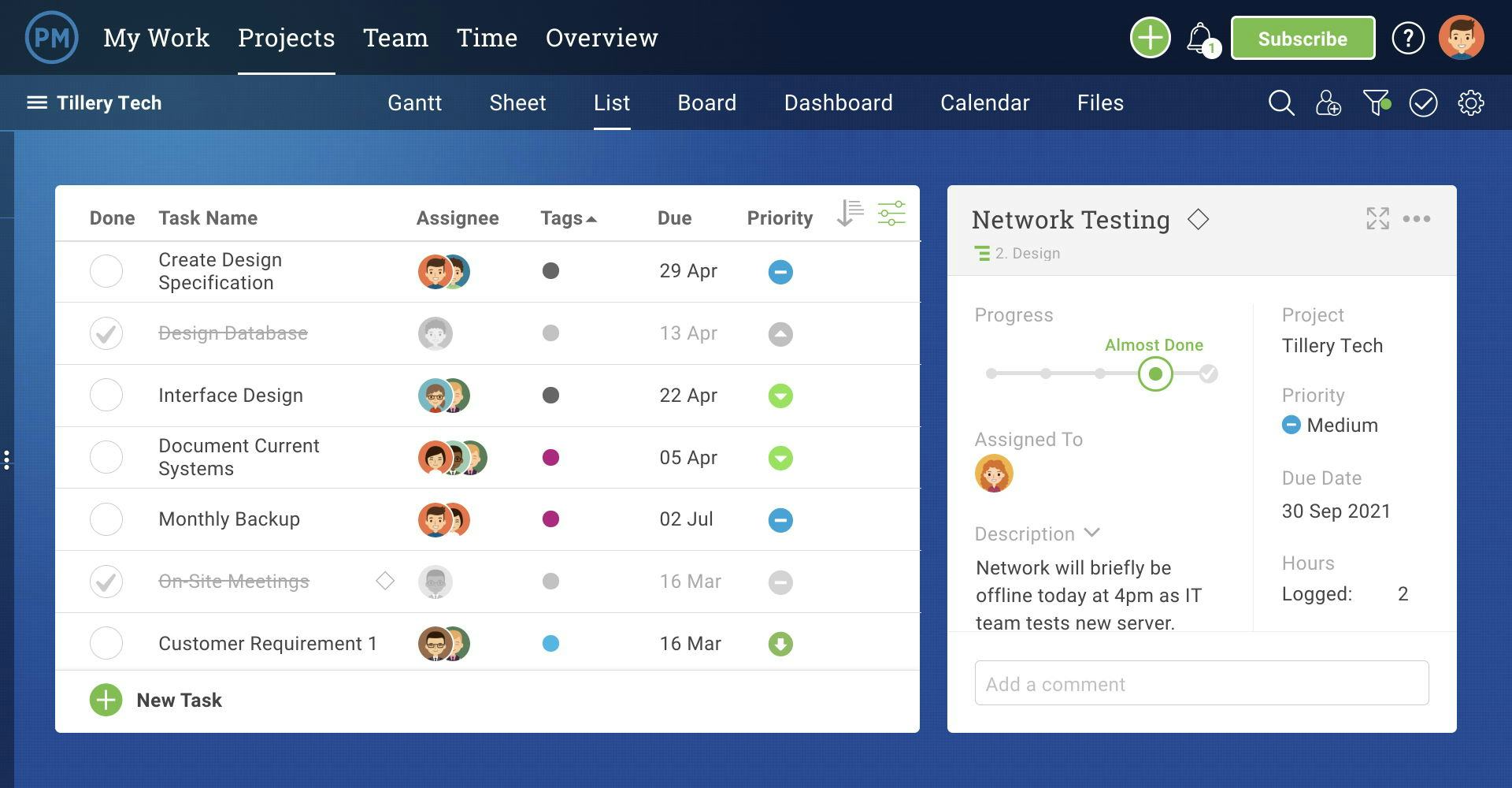Image resolution: width=1512 pixels, height=788 pixels.
Task: Open the Network Testing more options menu
Action: (1416, 219)
